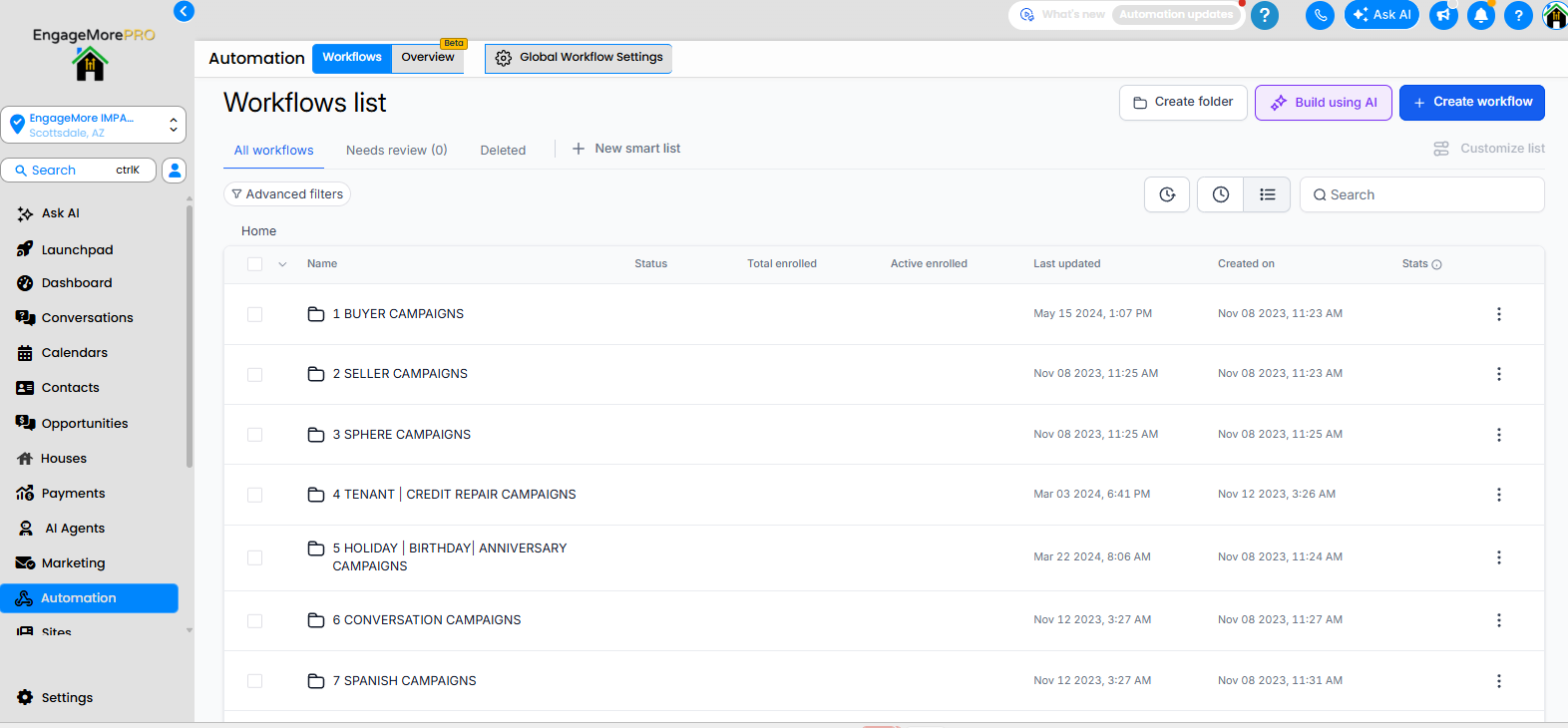This screenshot has height=728, width=1568.
Task: Click the sidebar Search box
Action: tap(79, 171)
